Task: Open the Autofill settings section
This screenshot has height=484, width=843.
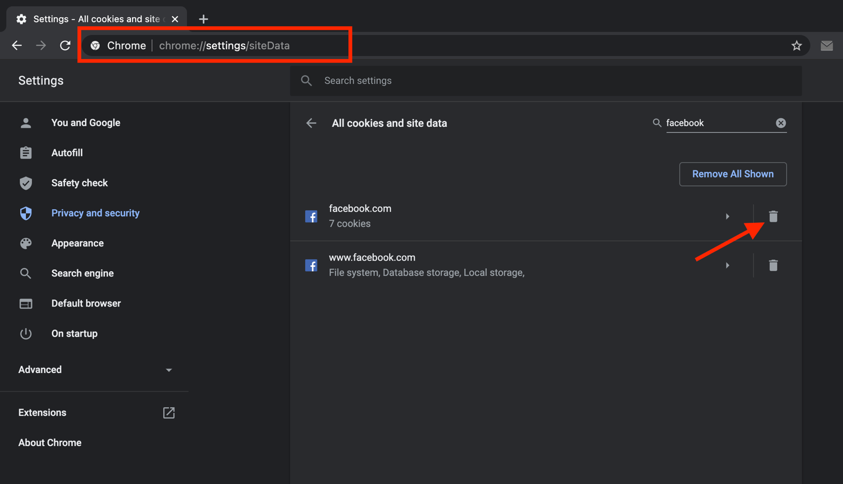Action: [67, 153]
